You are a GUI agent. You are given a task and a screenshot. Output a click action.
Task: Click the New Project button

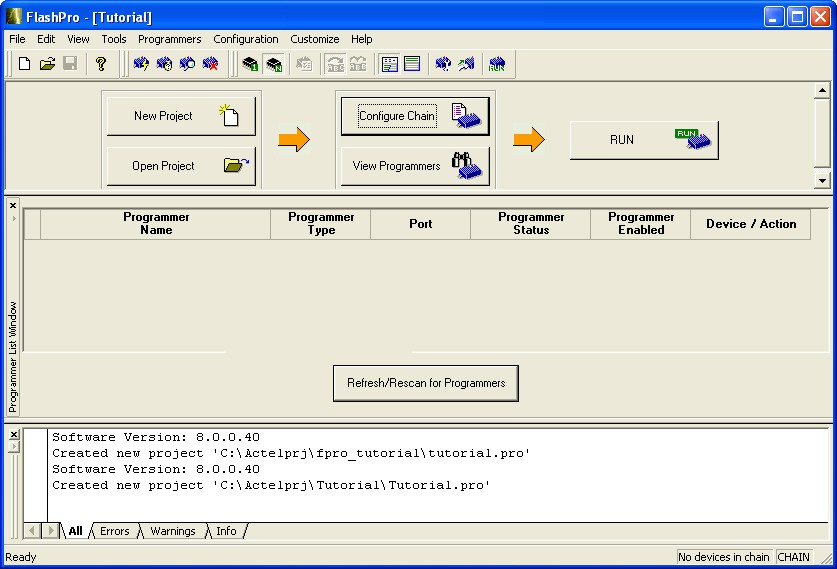point(181,116)
